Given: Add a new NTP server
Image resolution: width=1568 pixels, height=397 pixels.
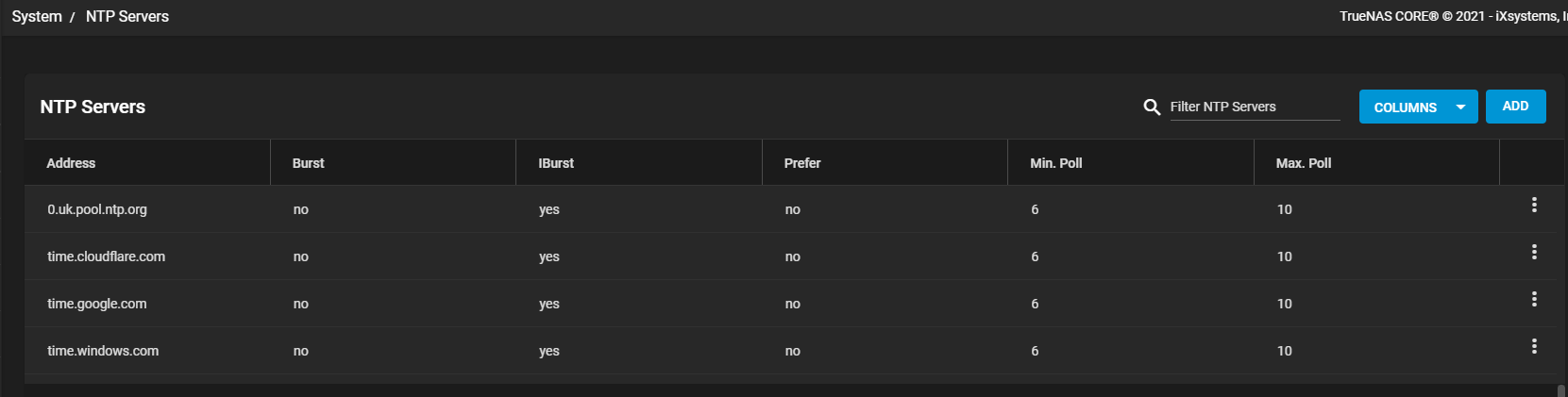Looking at the screenshot, I should (1515, 107).
